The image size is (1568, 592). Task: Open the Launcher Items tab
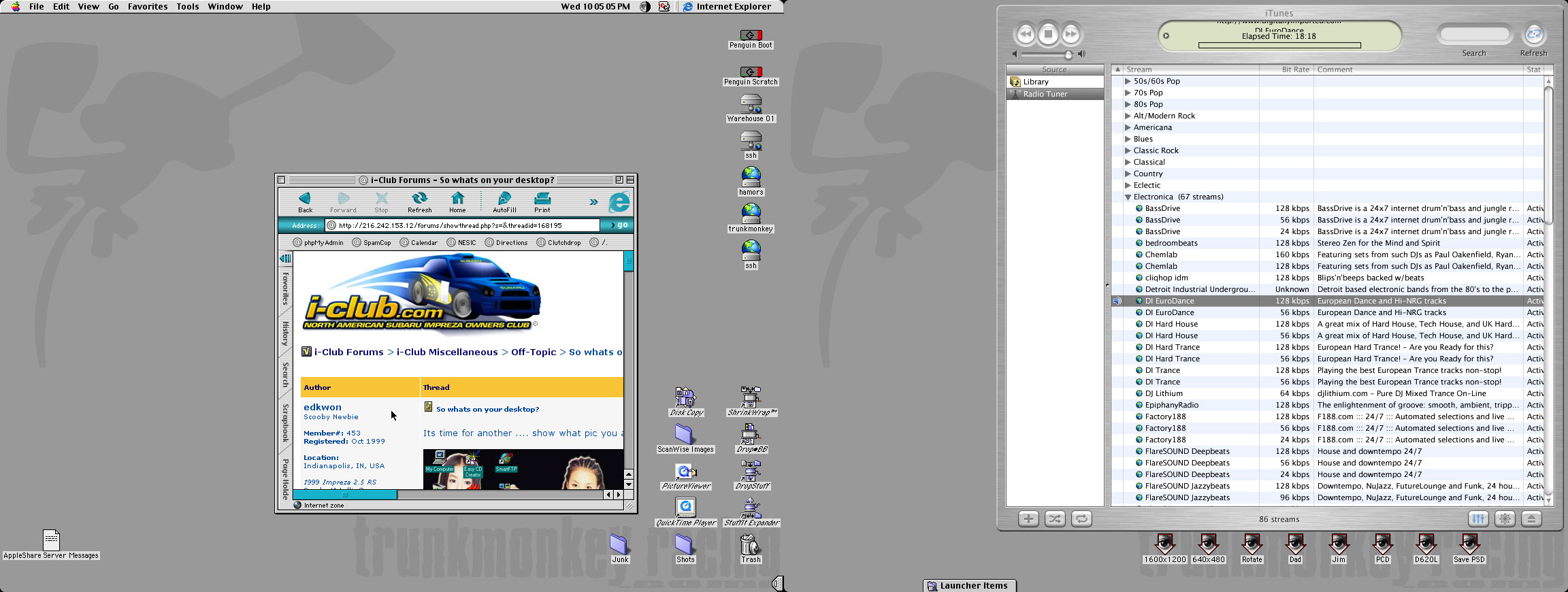970,586
